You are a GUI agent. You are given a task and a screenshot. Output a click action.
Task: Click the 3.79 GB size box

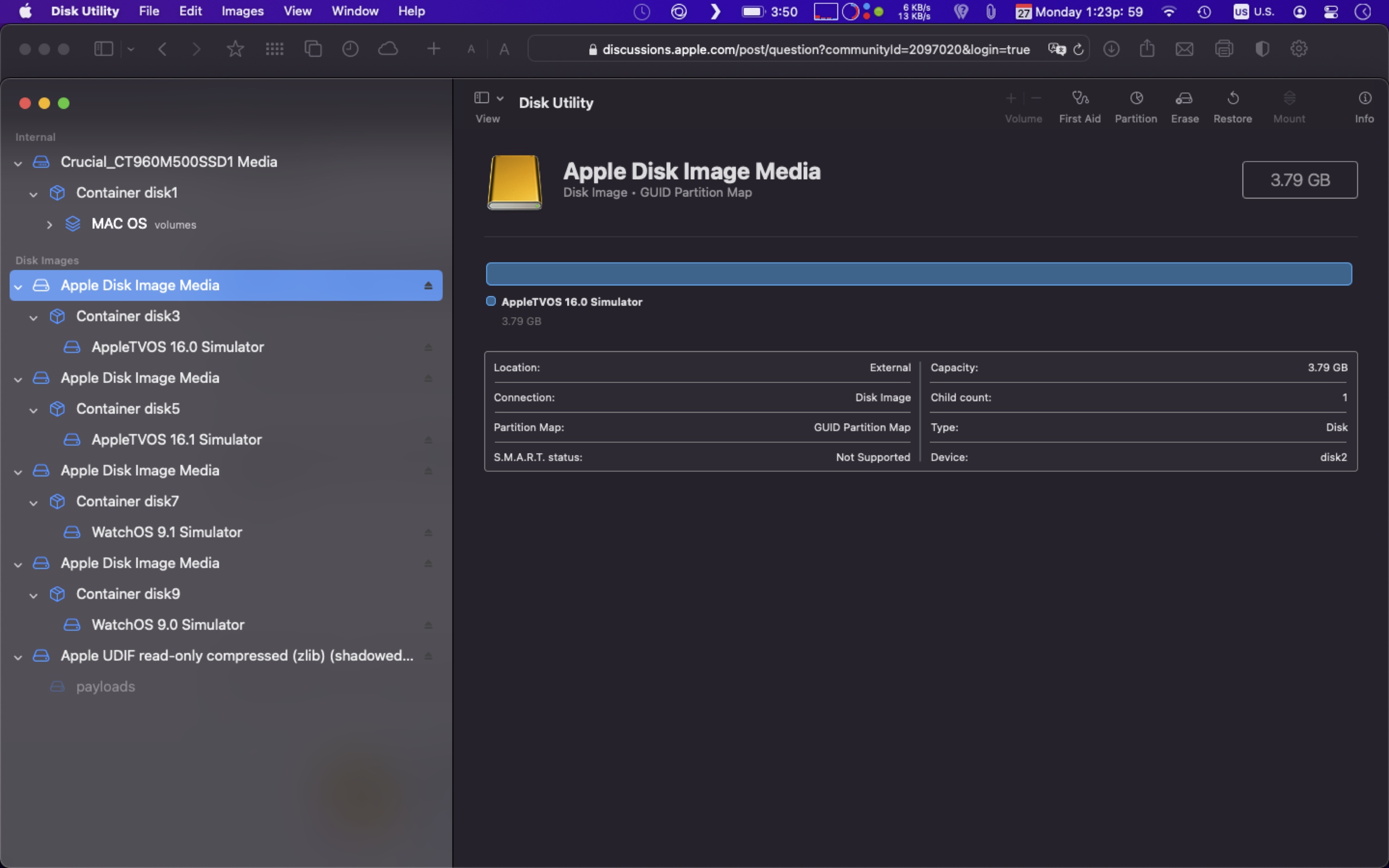(1300, 180)
